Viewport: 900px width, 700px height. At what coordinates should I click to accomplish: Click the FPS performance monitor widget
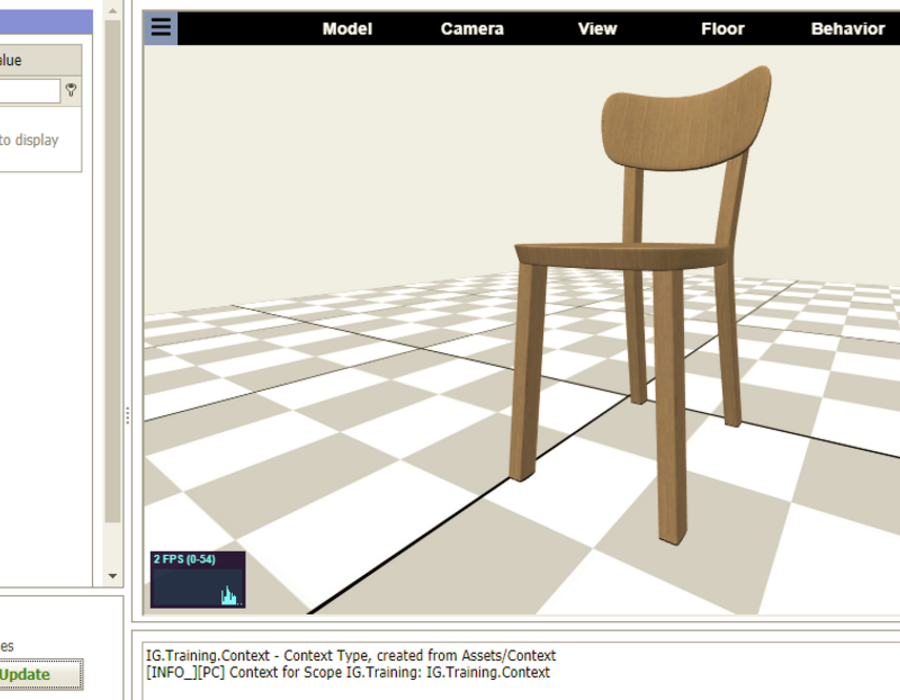(x=198, y=580)
